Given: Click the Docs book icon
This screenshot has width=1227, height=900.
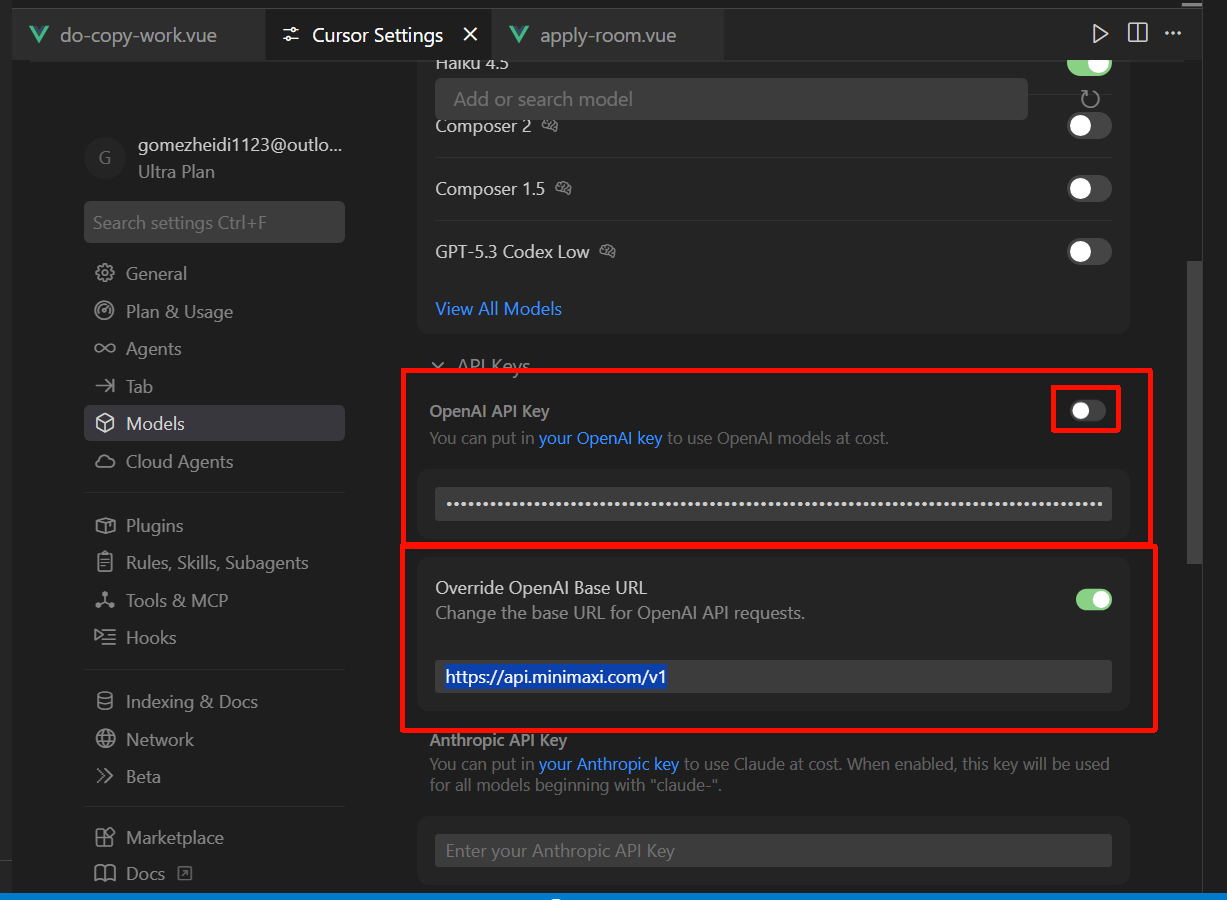Looking at the screenshot, I should point(105,873).
